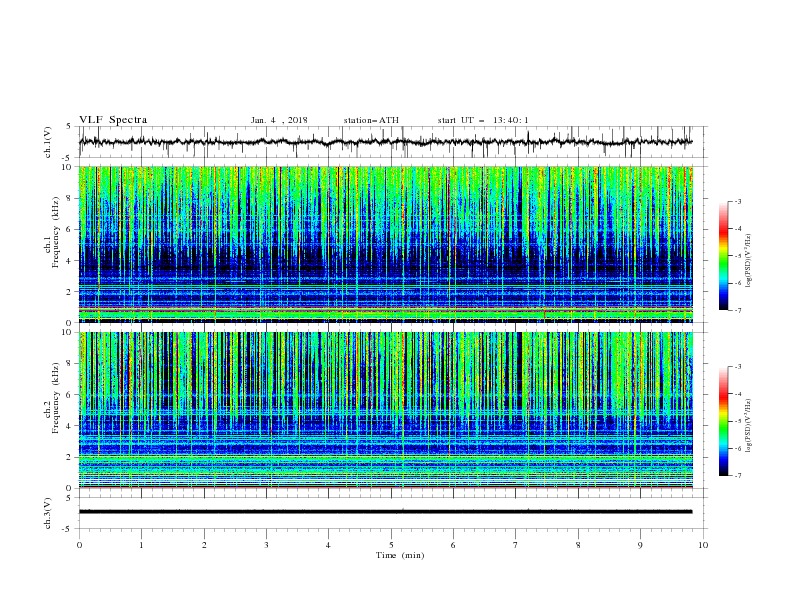Image resolution: width=792 pixels, height=612 pixels.
Task: Click the time axis tick label "9"
Action: 640,545
